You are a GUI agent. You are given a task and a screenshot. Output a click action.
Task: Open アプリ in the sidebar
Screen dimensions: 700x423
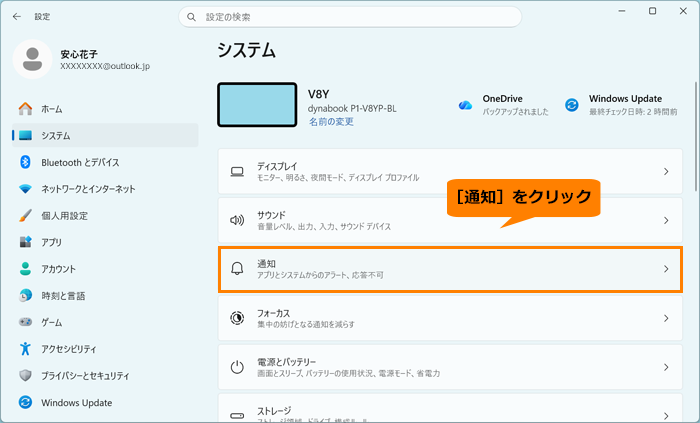[x=51, y=242]
